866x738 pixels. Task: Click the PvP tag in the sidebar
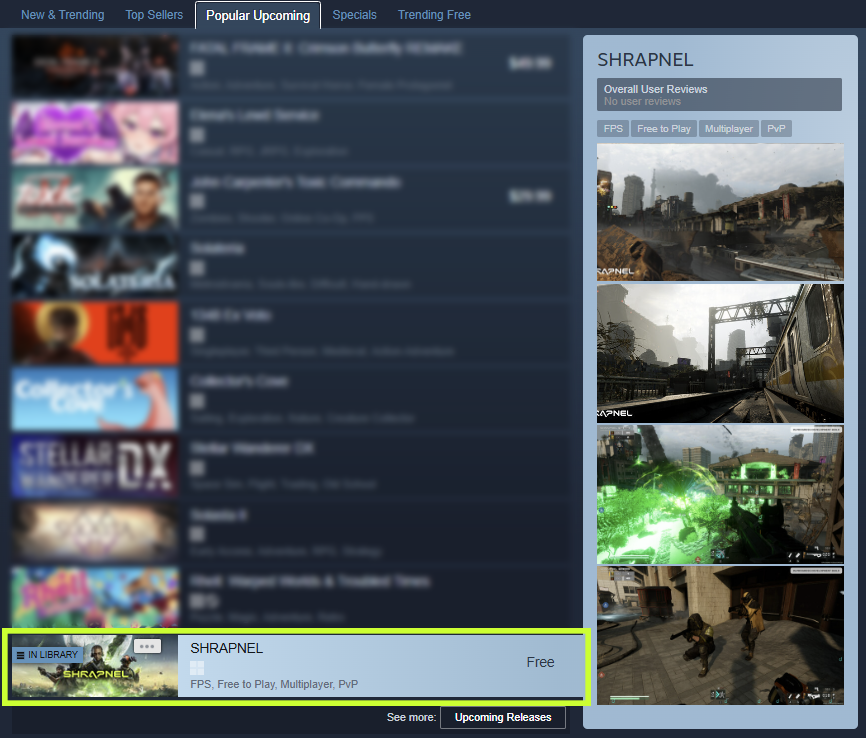(776, 128)
